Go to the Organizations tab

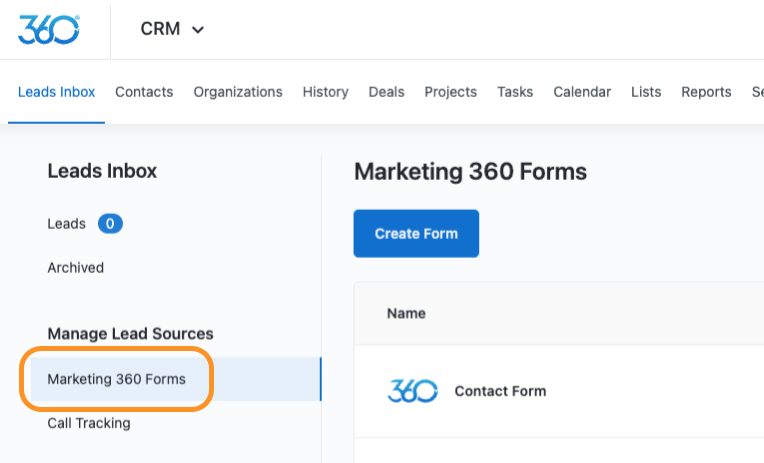point(238,92)
